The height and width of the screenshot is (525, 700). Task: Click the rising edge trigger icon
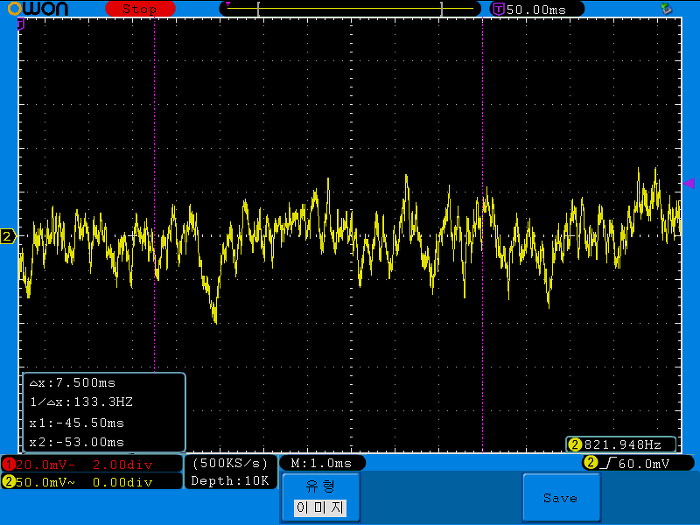[x=608, y=463]
